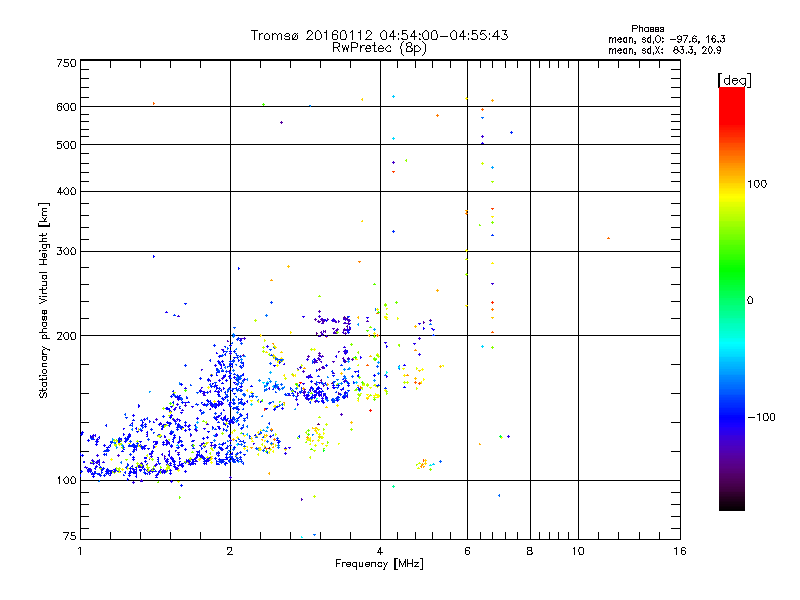Click the y-axis '200' tick label
Screen dimensions: 800x600
(66, 336)
